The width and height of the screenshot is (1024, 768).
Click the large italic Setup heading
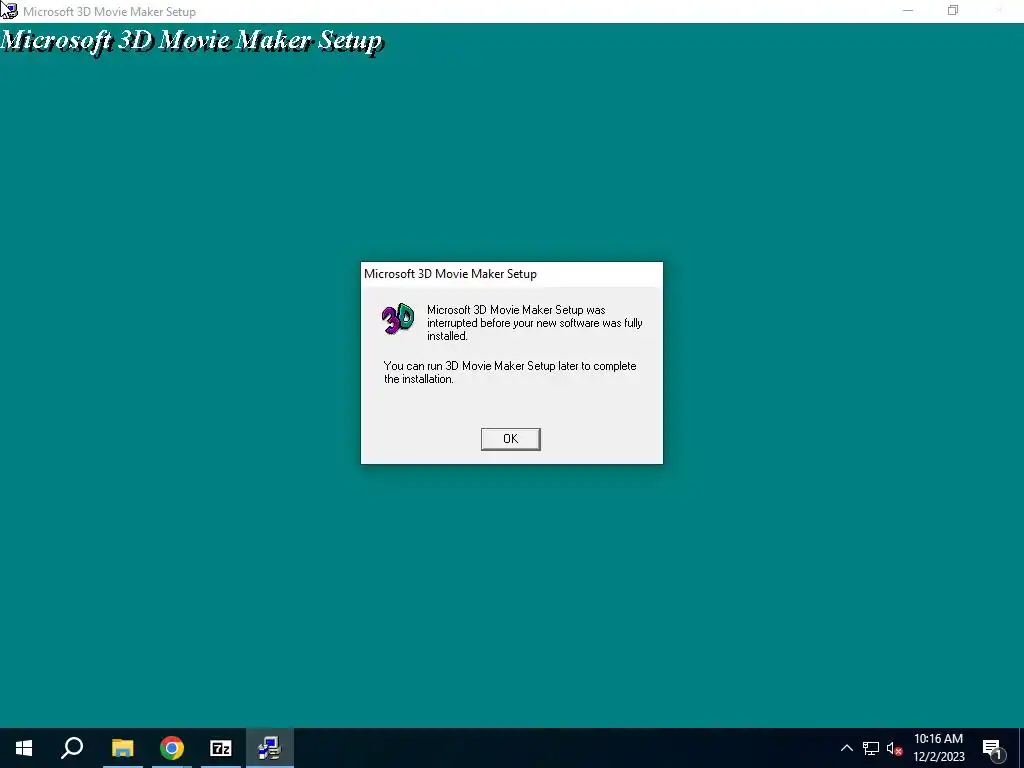tap(191, 40)
